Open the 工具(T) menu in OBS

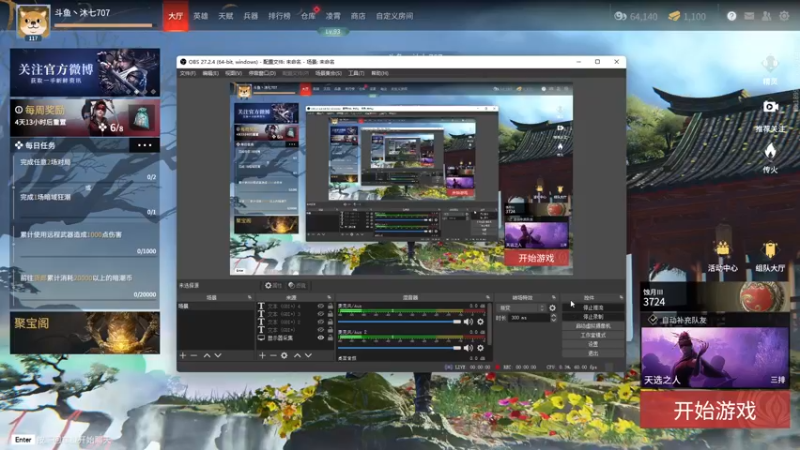(x=356, y=73)
